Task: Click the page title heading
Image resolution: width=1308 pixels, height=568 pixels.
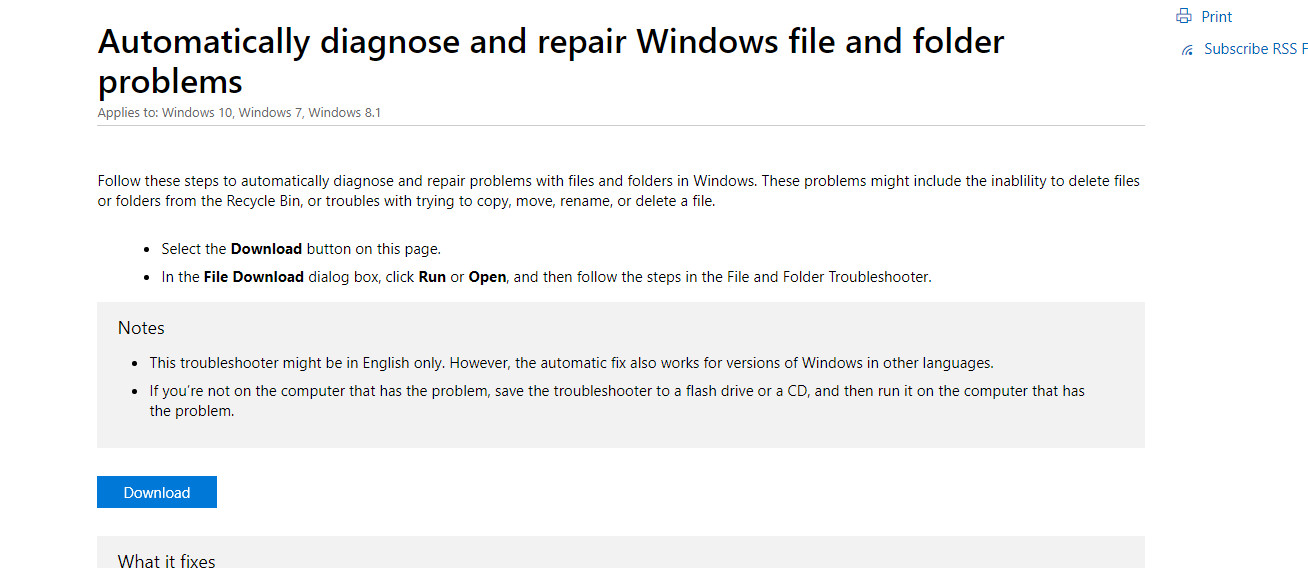Action: coord(550,60)
